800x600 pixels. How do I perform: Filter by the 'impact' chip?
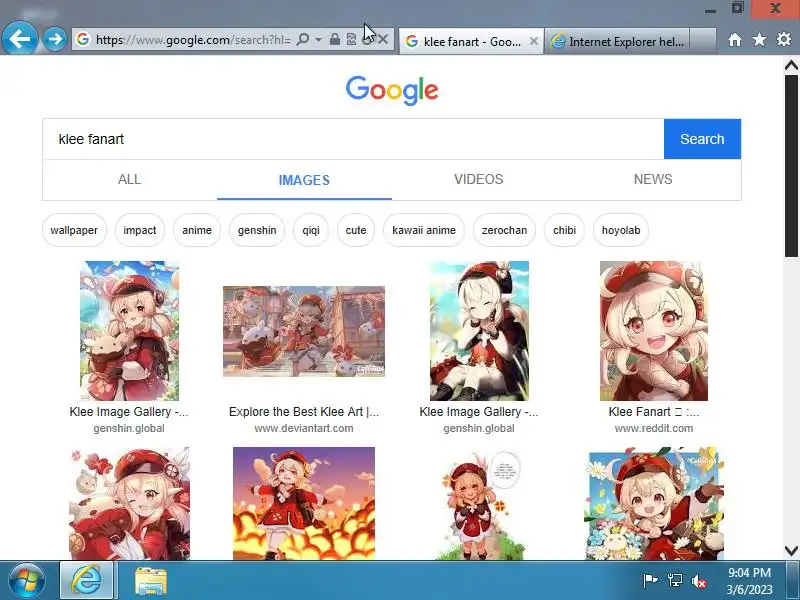point(140,230)
